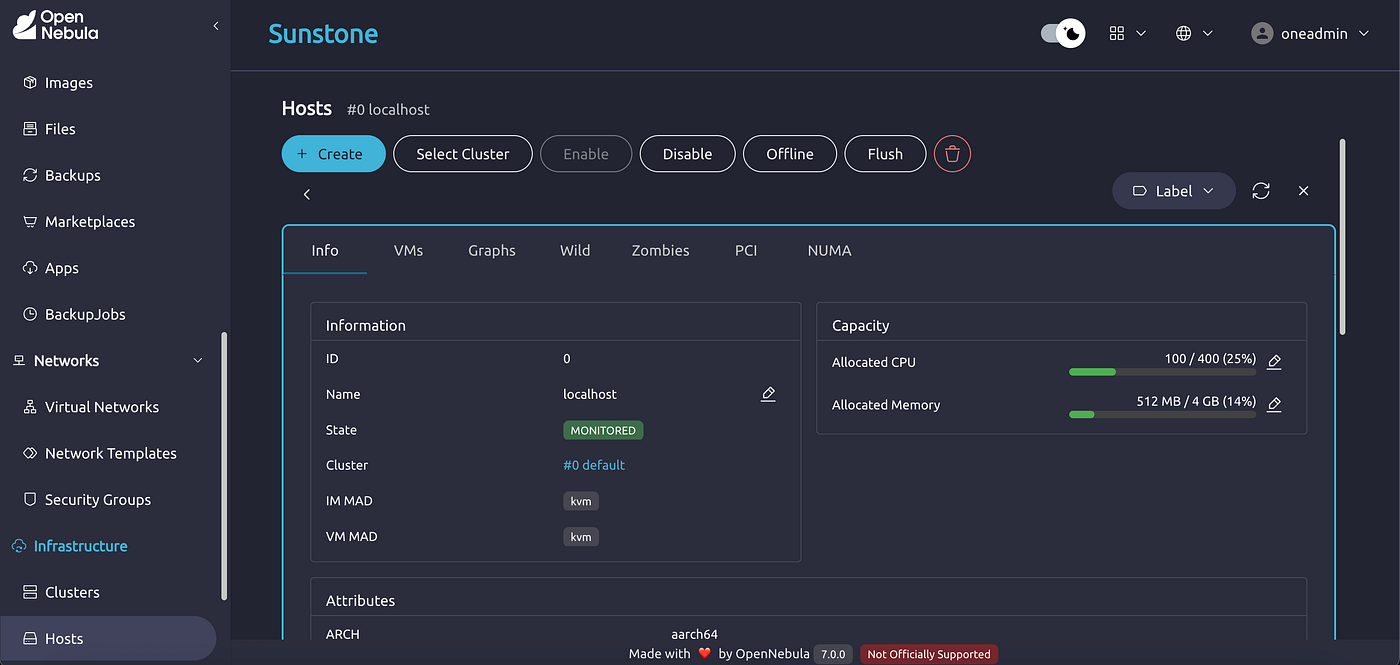The height and width of the screenshot is (665, 1400).
Task: Collapse the Networks sidebar group
Action: (198, 361)
